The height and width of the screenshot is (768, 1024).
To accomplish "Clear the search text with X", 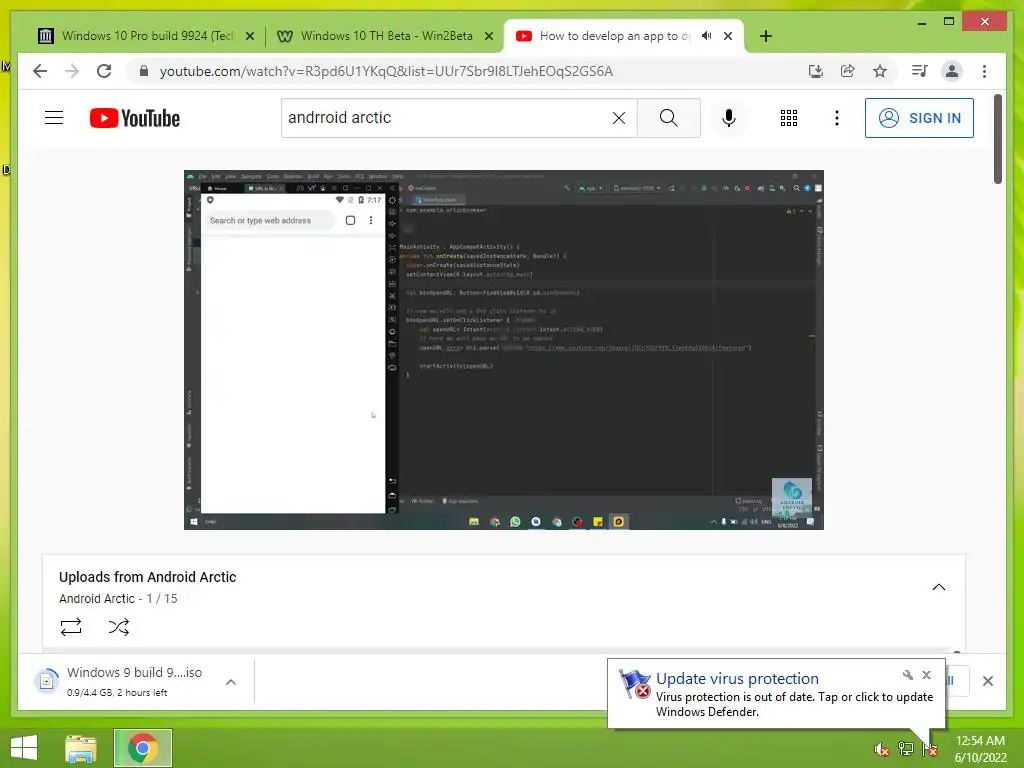I will (x=618, y=118).
